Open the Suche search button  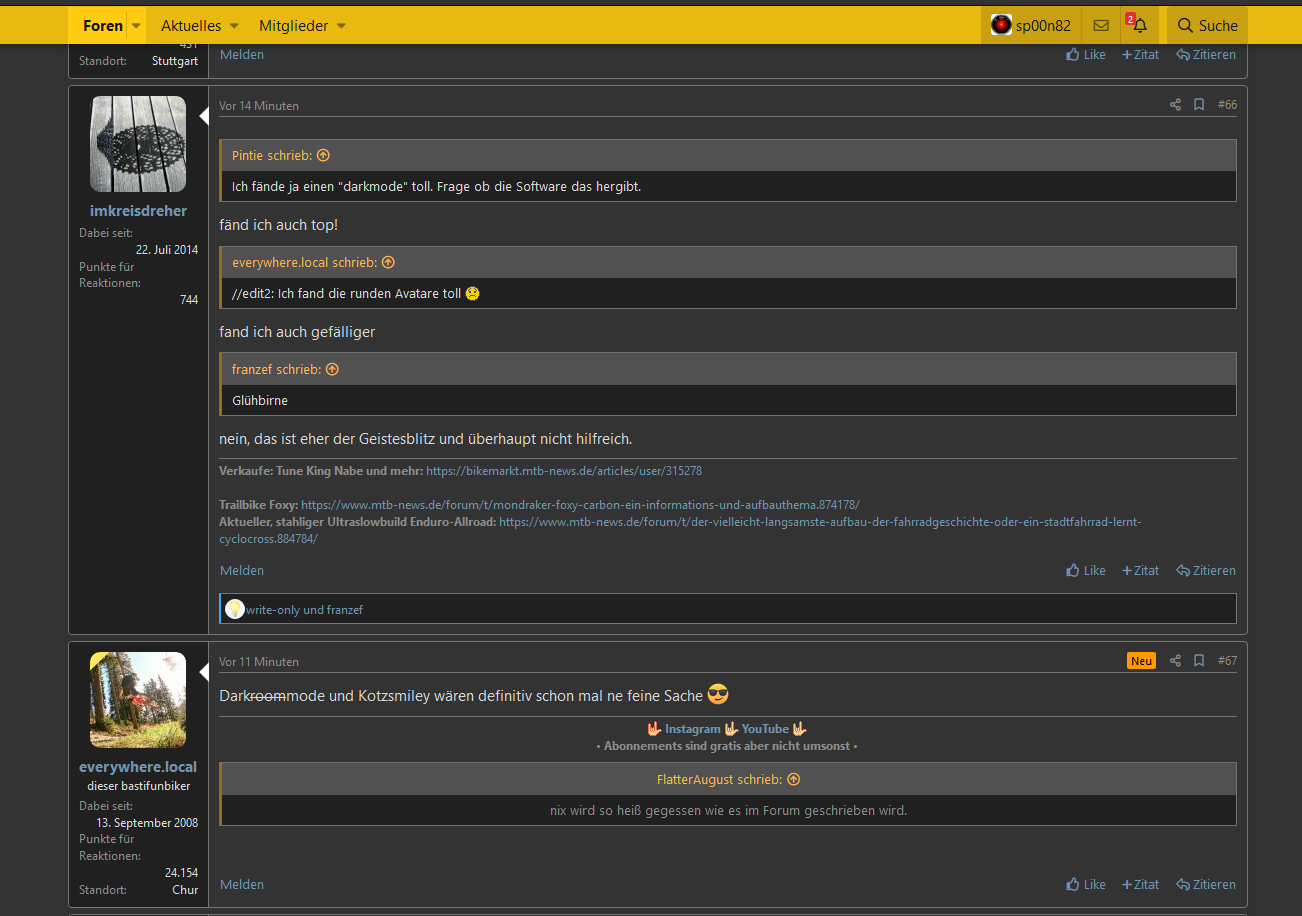1207,26
